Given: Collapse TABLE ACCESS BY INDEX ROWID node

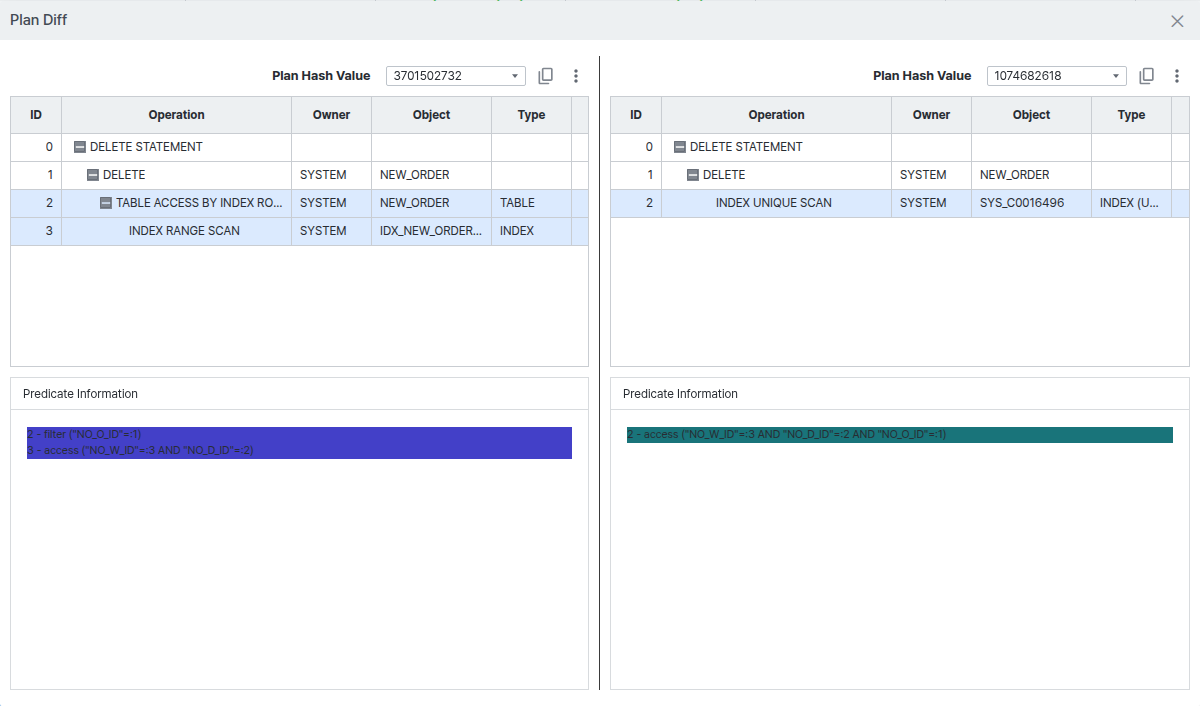Looking at the screenshot, I should pyautogui.click(x=106, y=203).
